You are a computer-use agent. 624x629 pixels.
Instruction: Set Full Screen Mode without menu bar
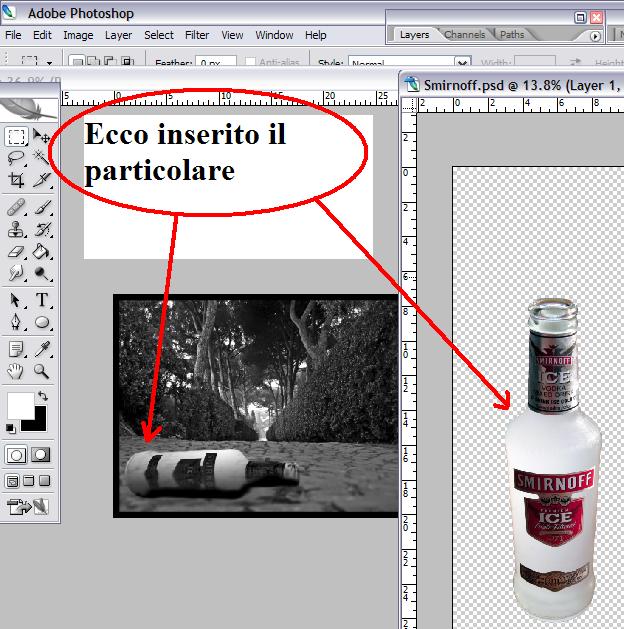[x=45, y=481]
